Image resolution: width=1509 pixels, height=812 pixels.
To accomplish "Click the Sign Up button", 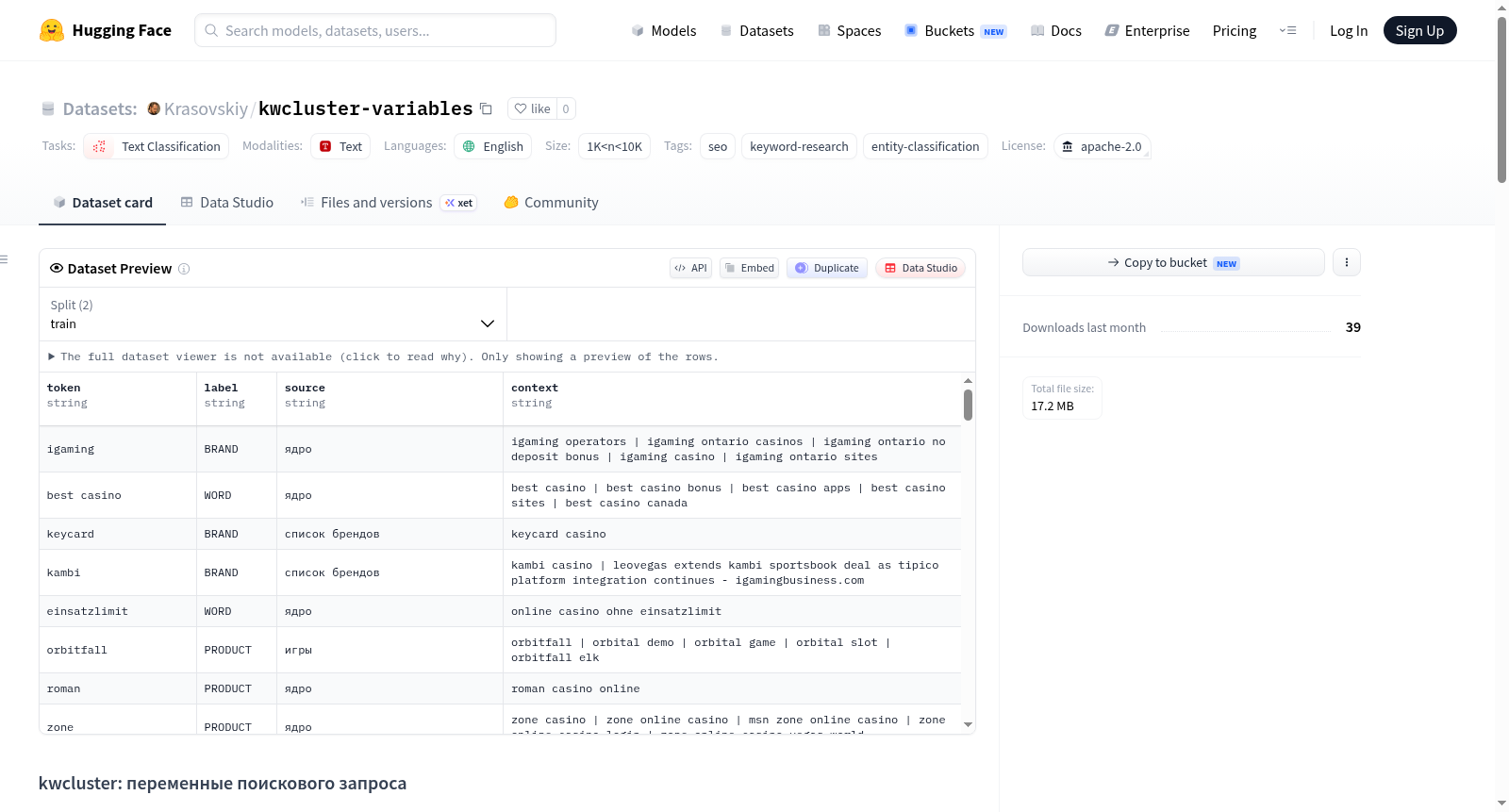I will tap(1419, 30).
